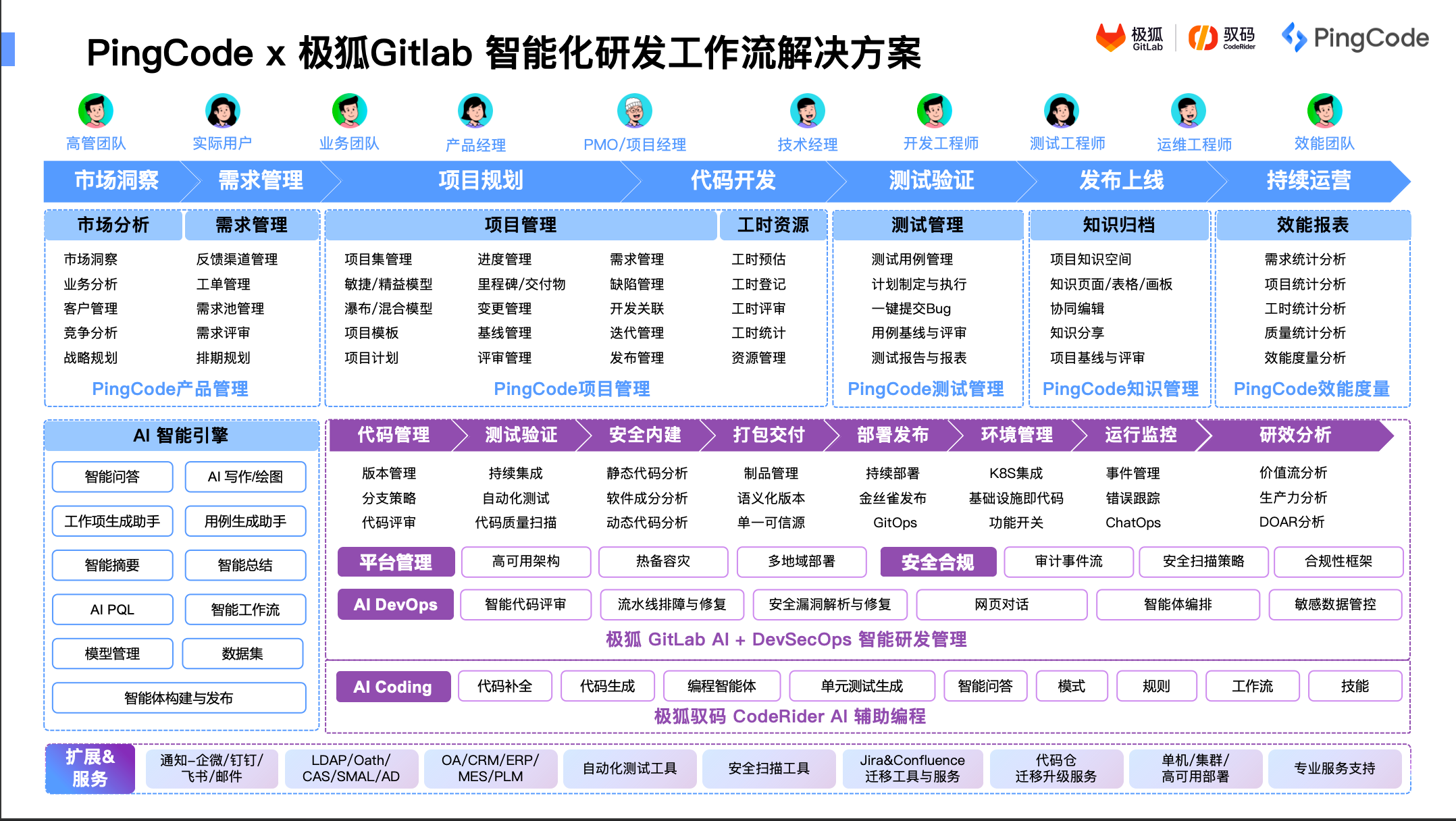1456x821 pixels.
Task: Click the 扩展&服务 gradient block
Action: 90,768
